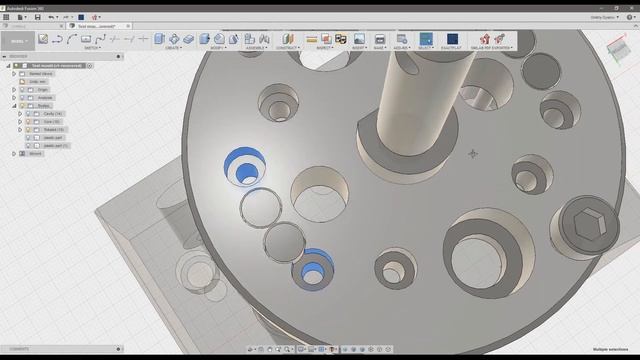
Task: Click the Joint assemble icon
Action: [x=264, y=39]
